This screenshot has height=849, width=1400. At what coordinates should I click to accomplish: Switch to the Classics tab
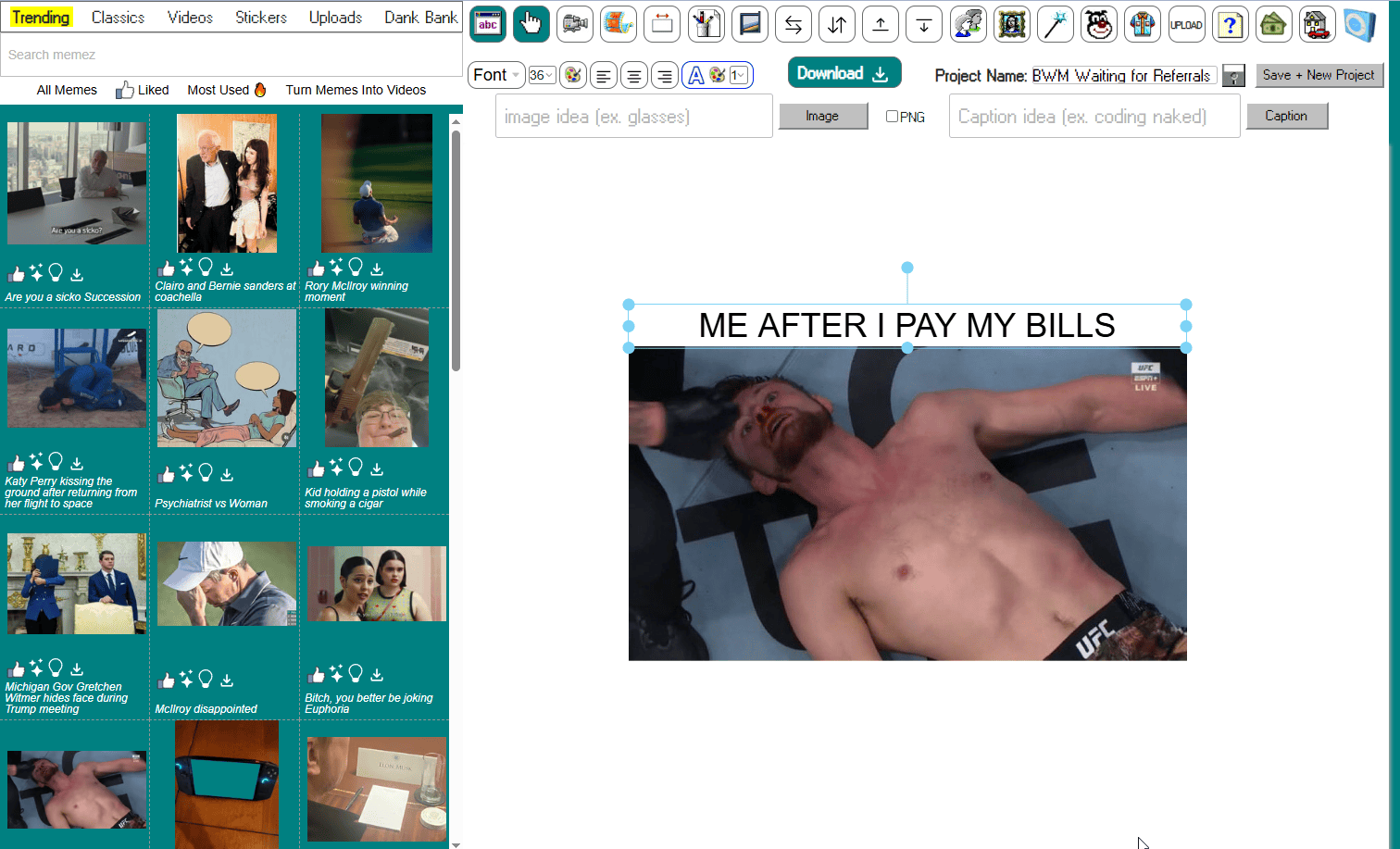(x=118, y=18)
